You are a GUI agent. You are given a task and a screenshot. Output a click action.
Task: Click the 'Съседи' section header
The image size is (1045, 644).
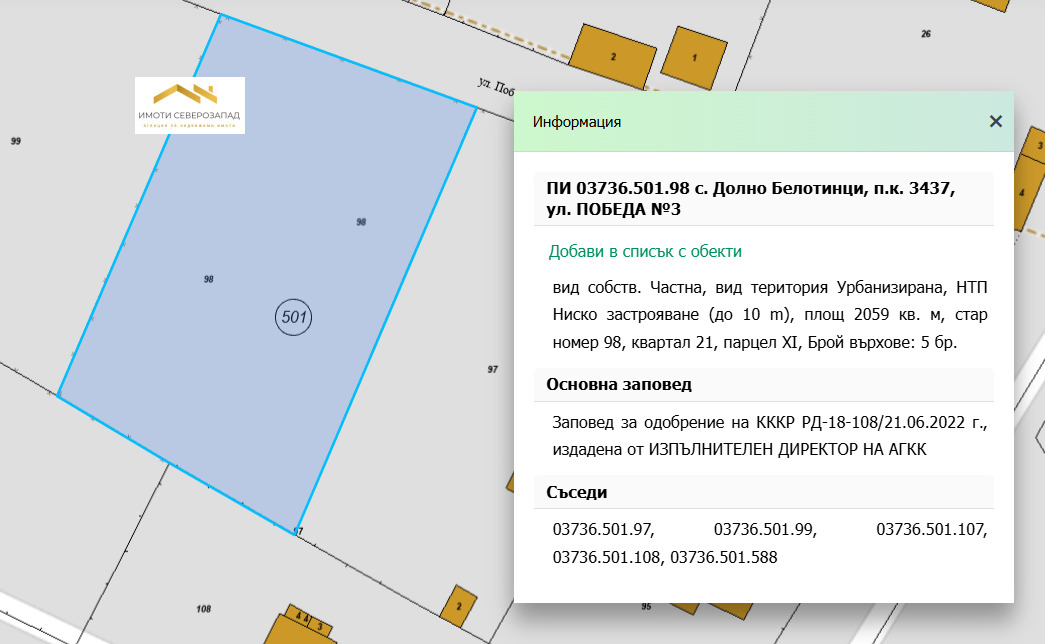(577, 492)
